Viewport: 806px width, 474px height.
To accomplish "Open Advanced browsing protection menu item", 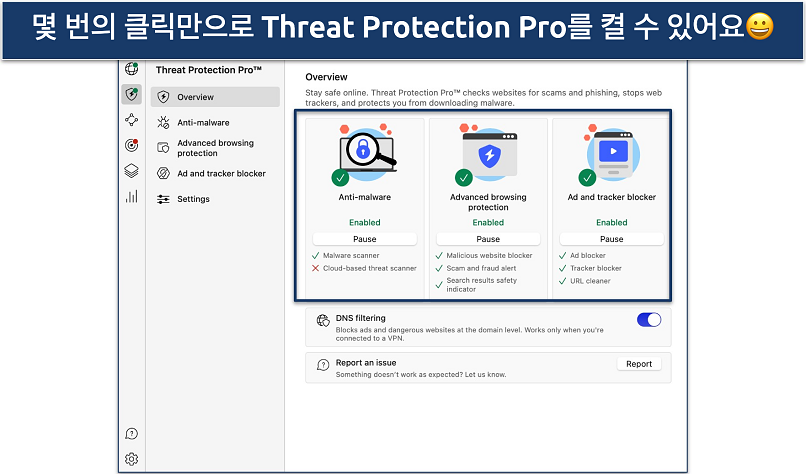I will pyautogui.click(x=215, y=148).
